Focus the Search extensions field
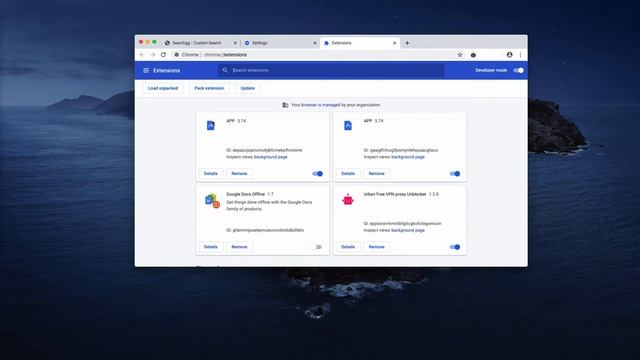 (x=331, y=70)
